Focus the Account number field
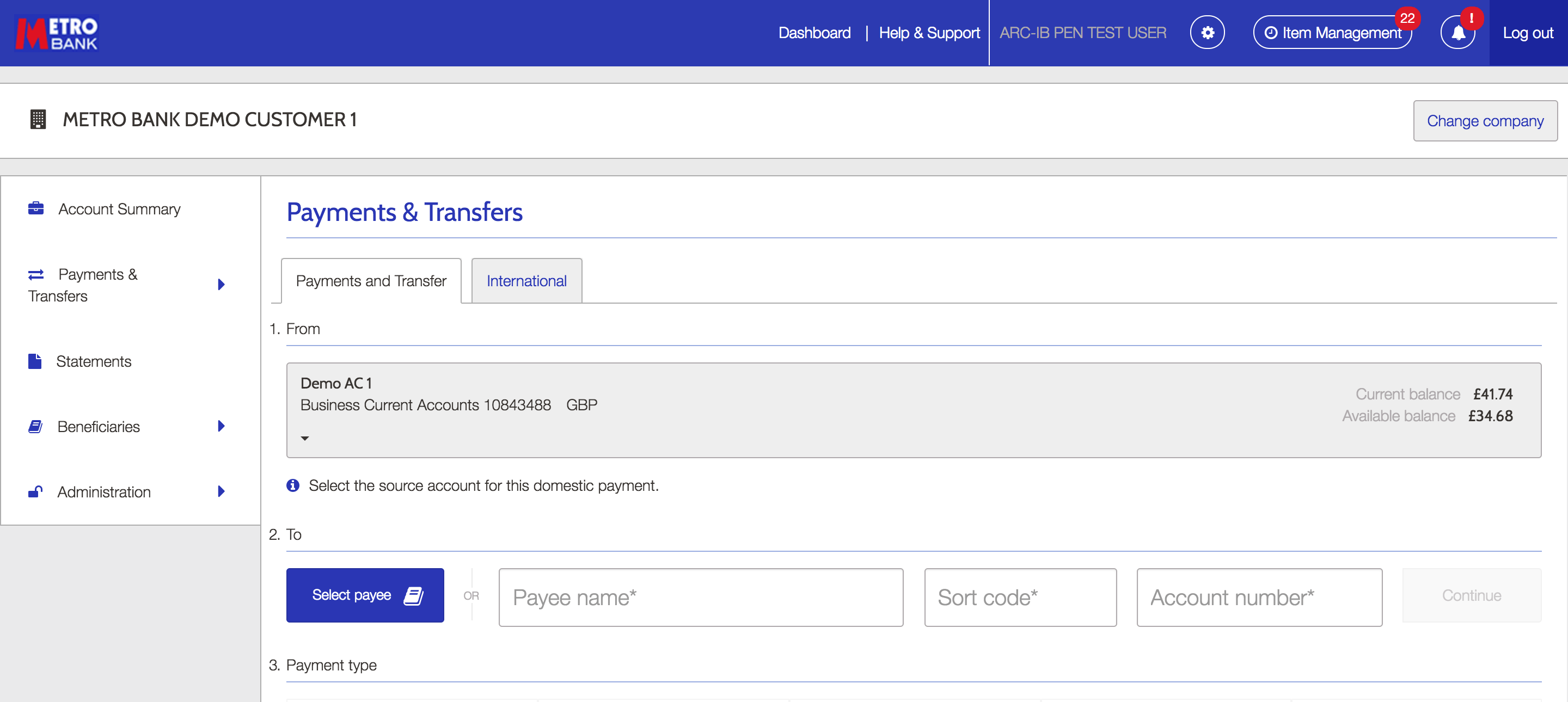The width and height of the screenshot is (1568, 702). point(1259,598)
